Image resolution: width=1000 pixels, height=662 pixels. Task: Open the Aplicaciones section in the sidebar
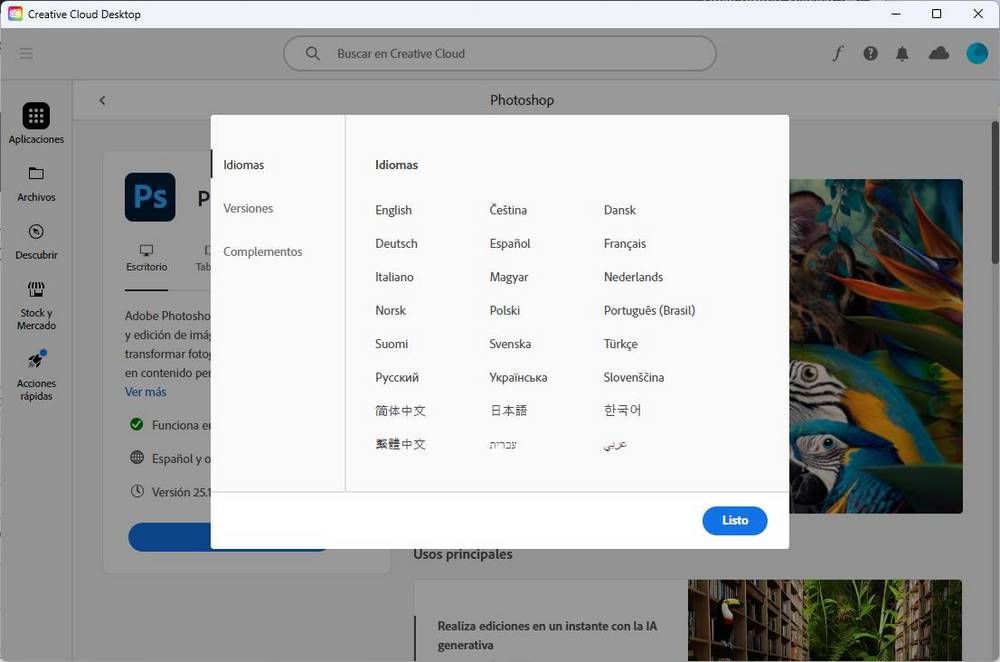point(36,122)
